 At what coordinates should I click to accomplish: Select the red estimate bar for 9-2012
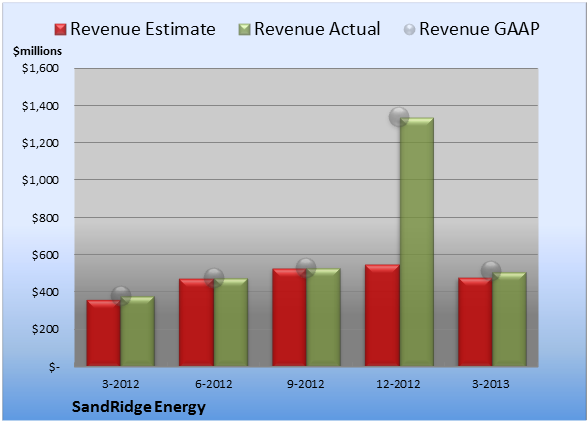click(x=289, y=317)
